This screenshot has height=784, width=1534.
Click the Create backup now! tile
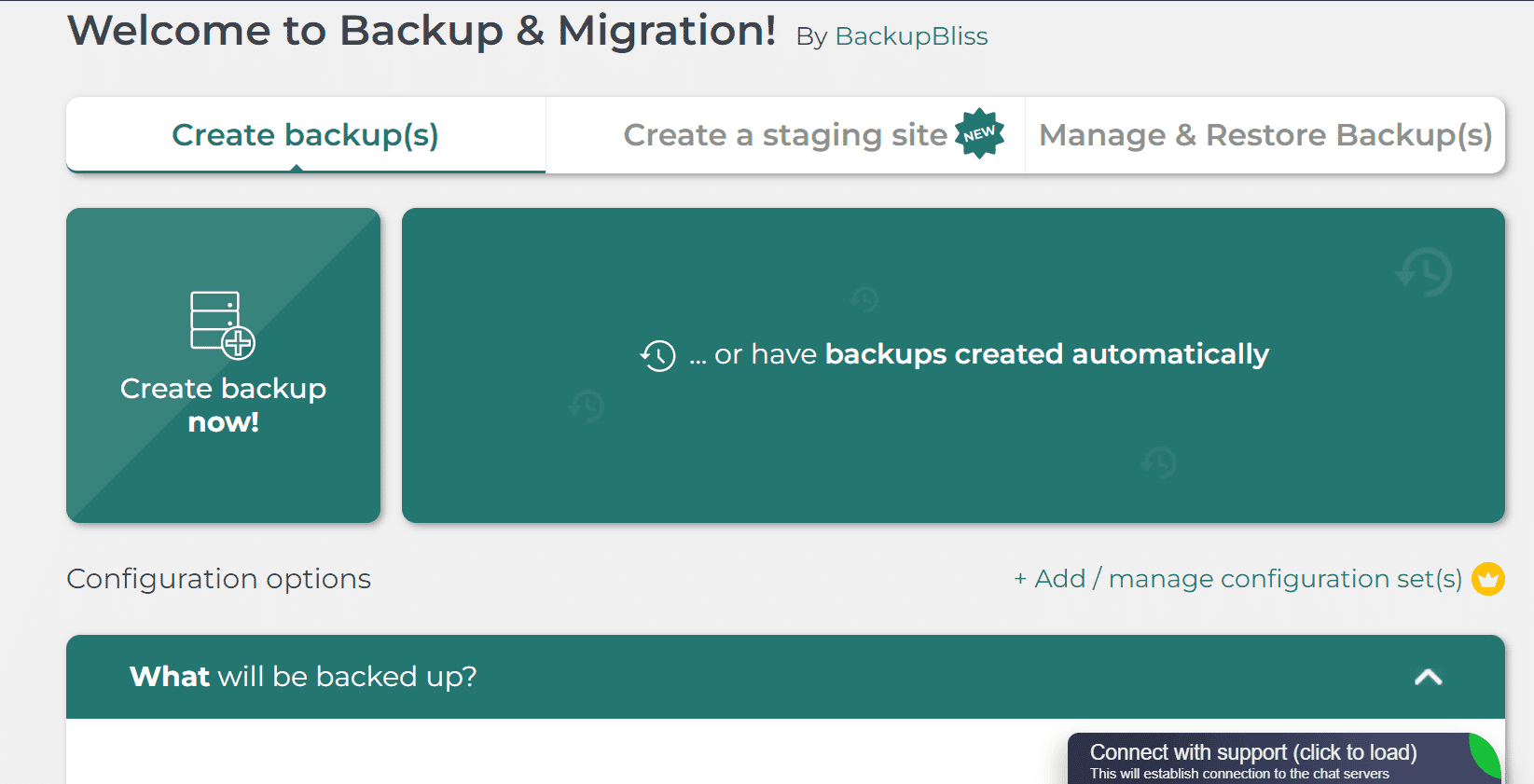click(x=223, y=365)
